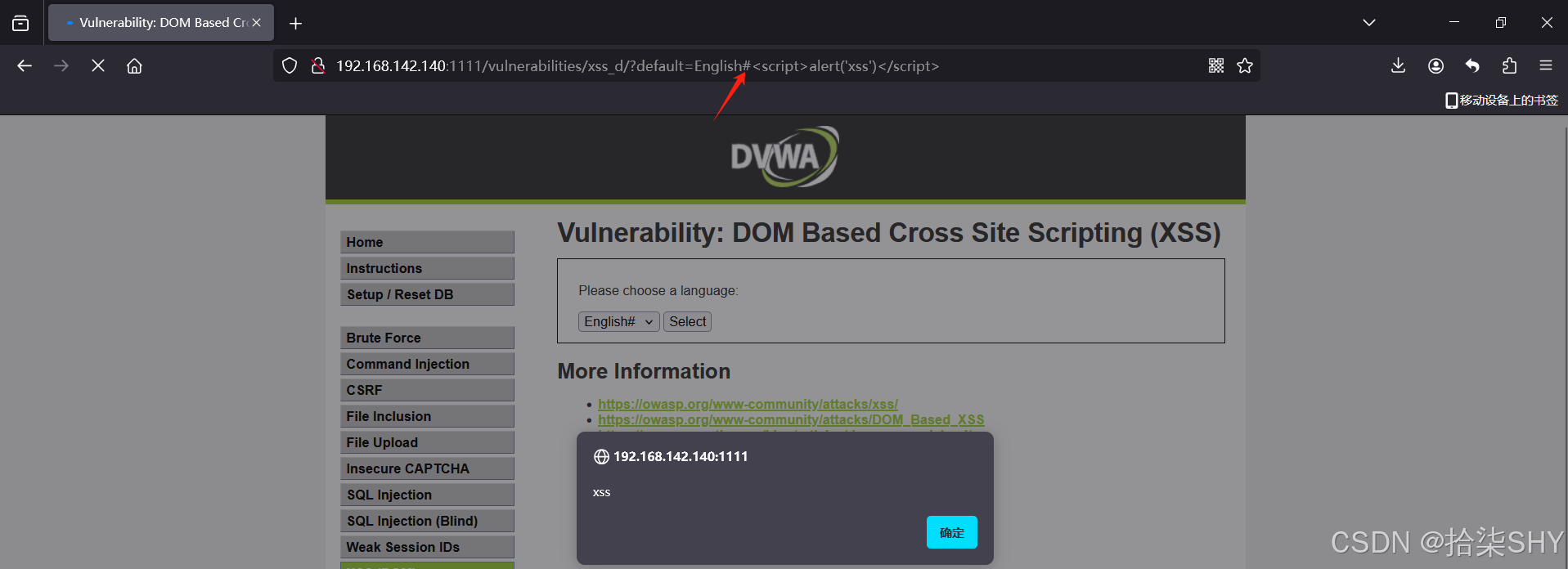Open the browser home page

point(134,65)
